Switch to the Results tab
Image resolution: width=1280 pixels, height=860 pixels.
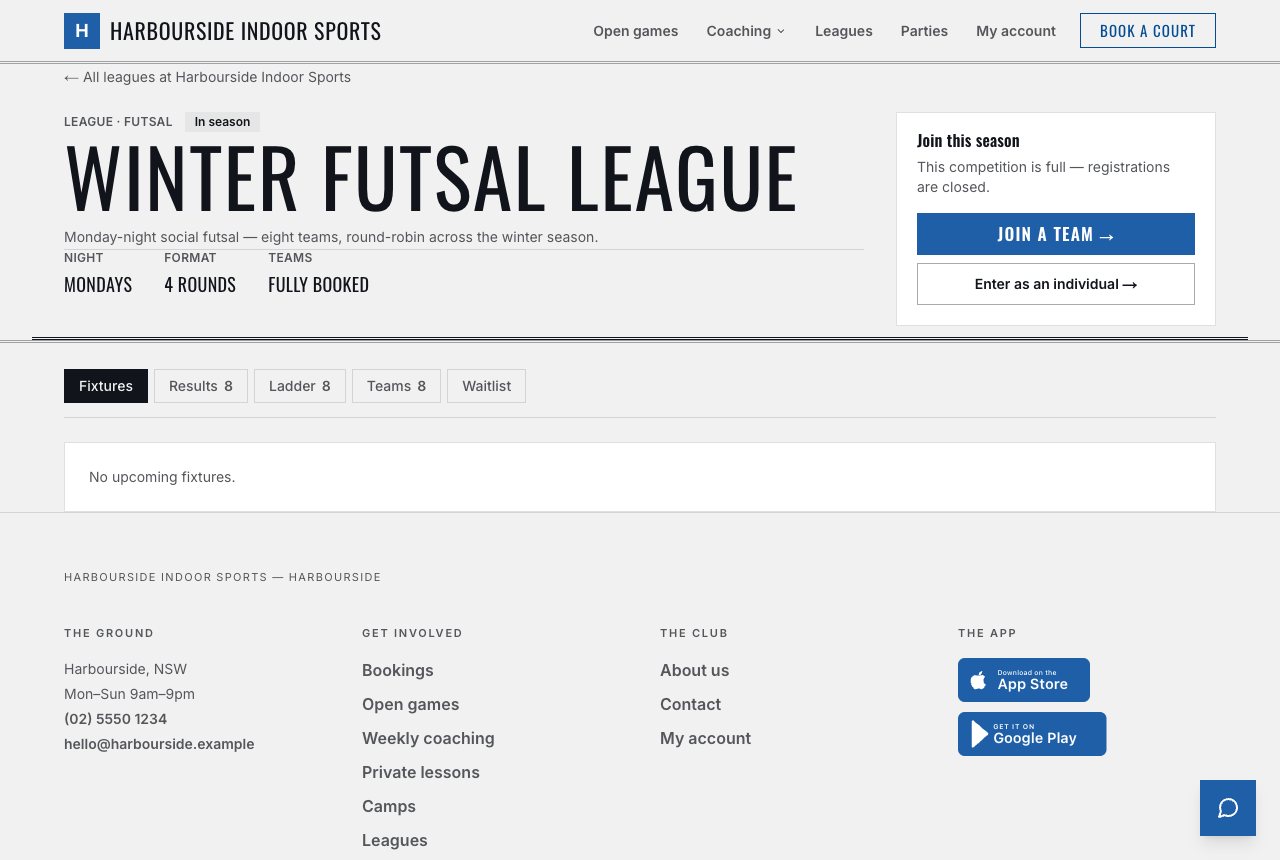201,386
